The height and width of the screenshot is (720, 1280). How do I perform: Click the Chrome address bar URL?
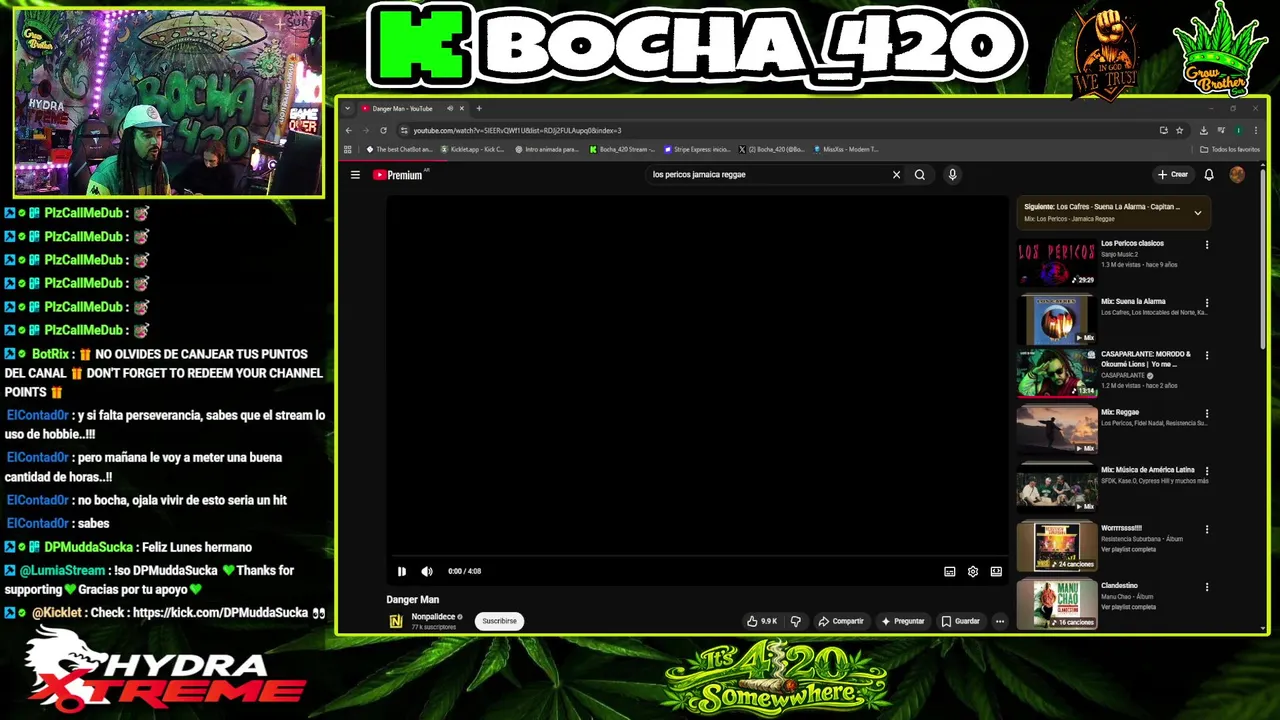[x=517, y=130]
